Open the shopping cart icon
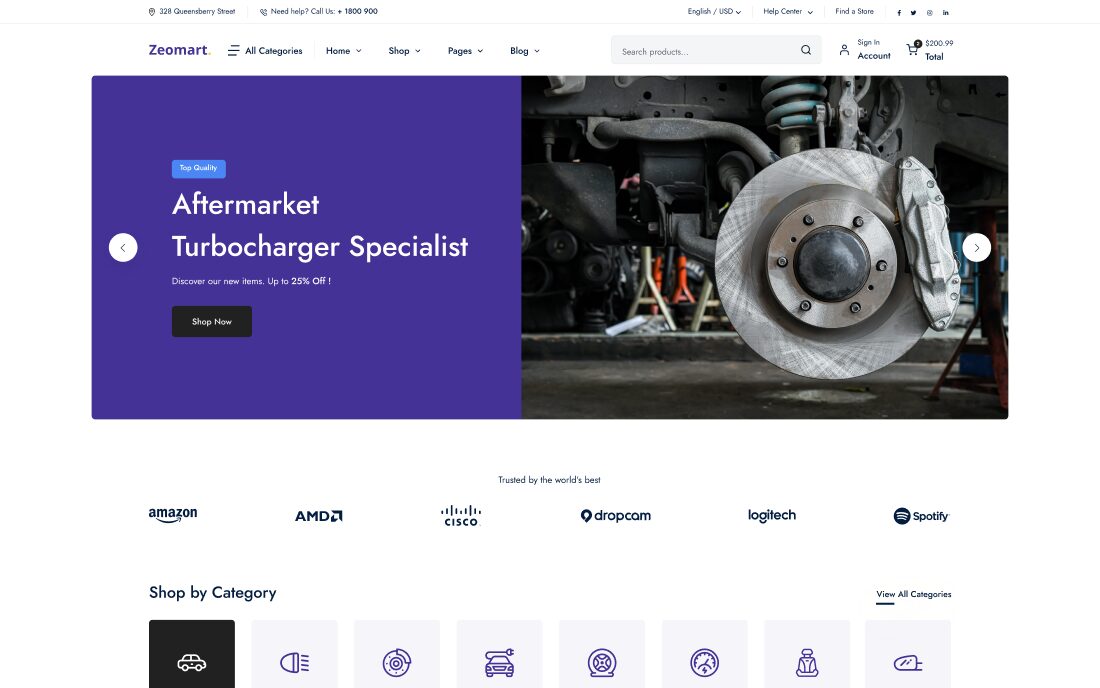 tap(912, 49)
